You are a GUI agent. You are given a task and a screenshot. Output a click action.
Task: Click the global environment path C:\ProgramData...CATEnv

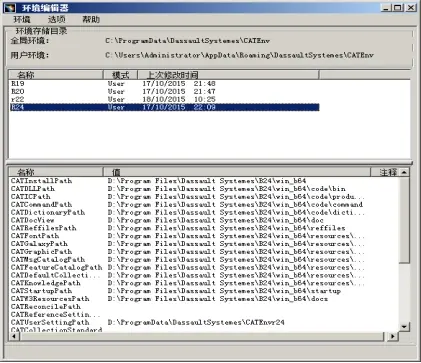click(x=188, y=41)
